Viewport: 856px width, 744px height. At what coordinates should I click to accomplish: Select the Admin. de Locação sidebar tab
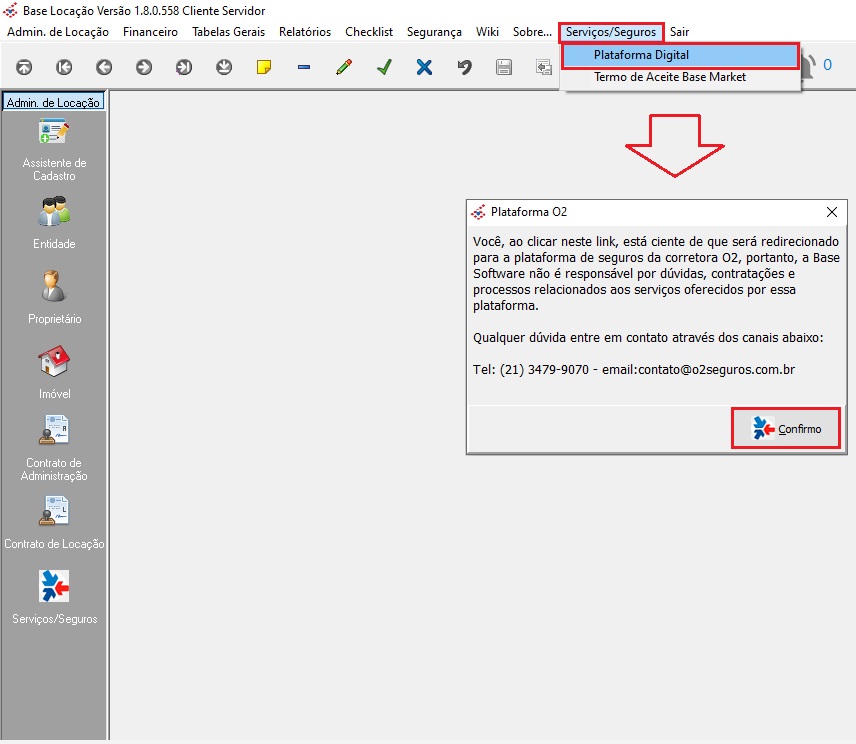[x=54, y=102]
